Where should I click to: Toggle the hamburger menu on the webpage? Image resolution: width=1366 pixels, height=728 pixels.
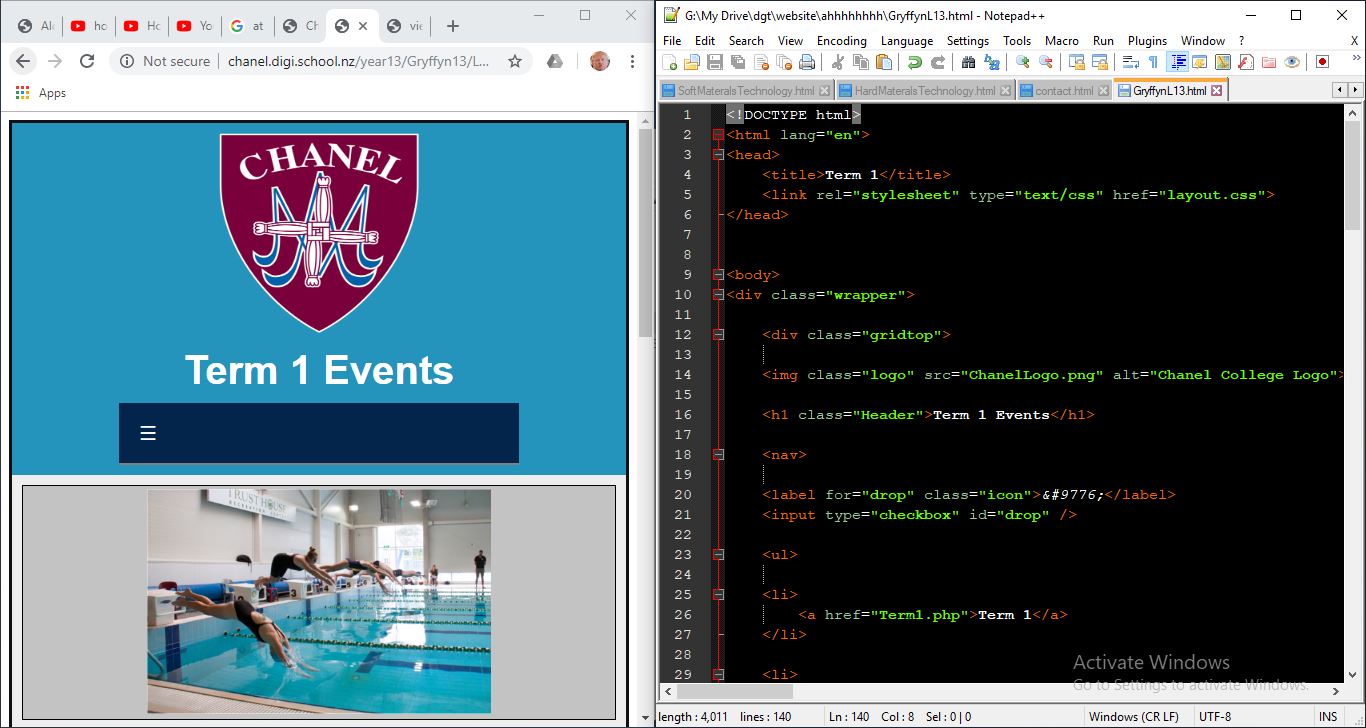click(x=148, y=433)
